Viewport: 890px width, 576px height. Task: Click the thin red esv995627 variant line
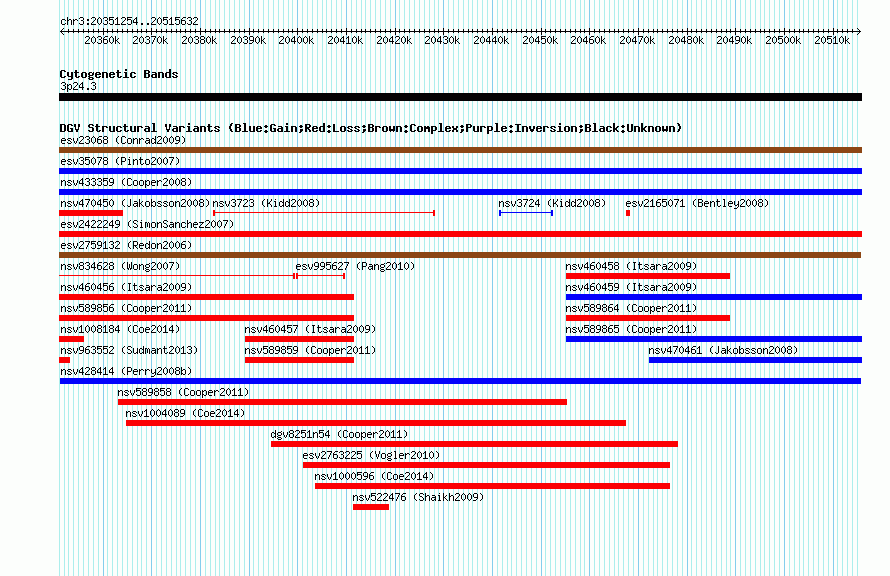coord(321,276)
